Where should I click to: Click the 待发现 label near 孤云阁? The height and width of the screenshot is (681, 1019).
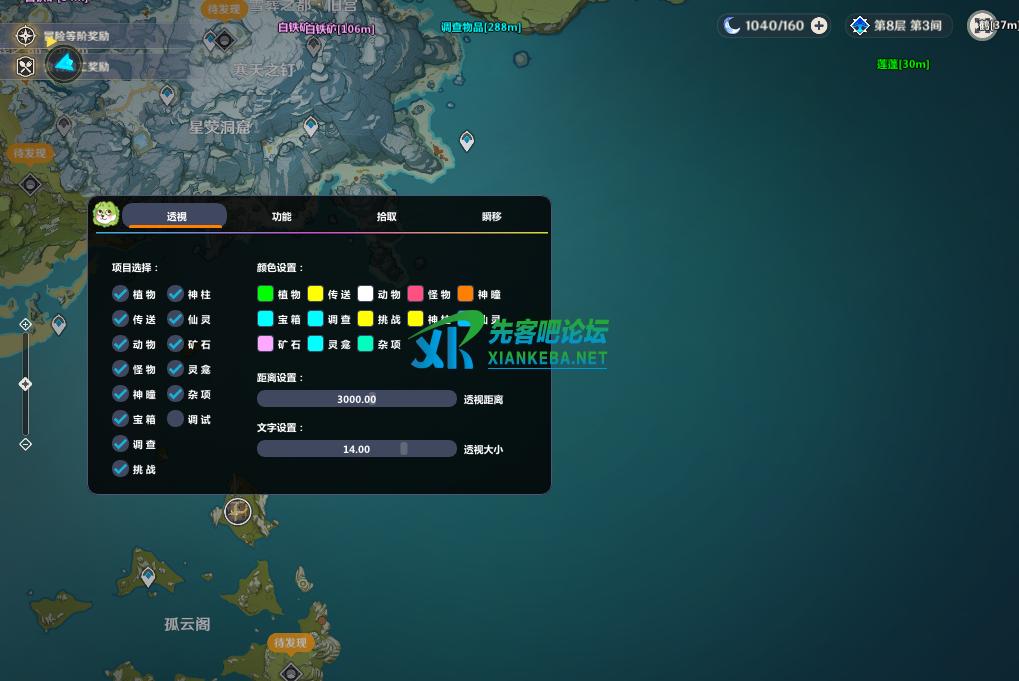[290, 642]
